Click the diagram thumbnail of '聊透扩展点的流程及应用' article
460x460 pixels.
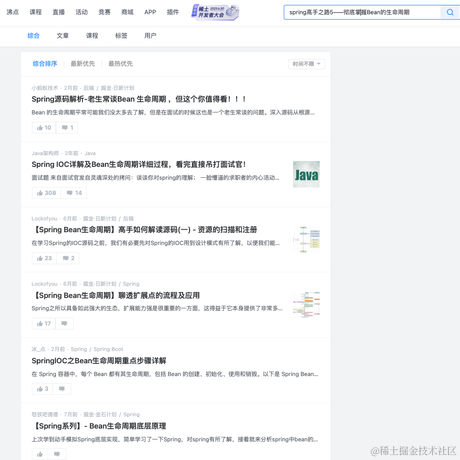tap(306, 305)
